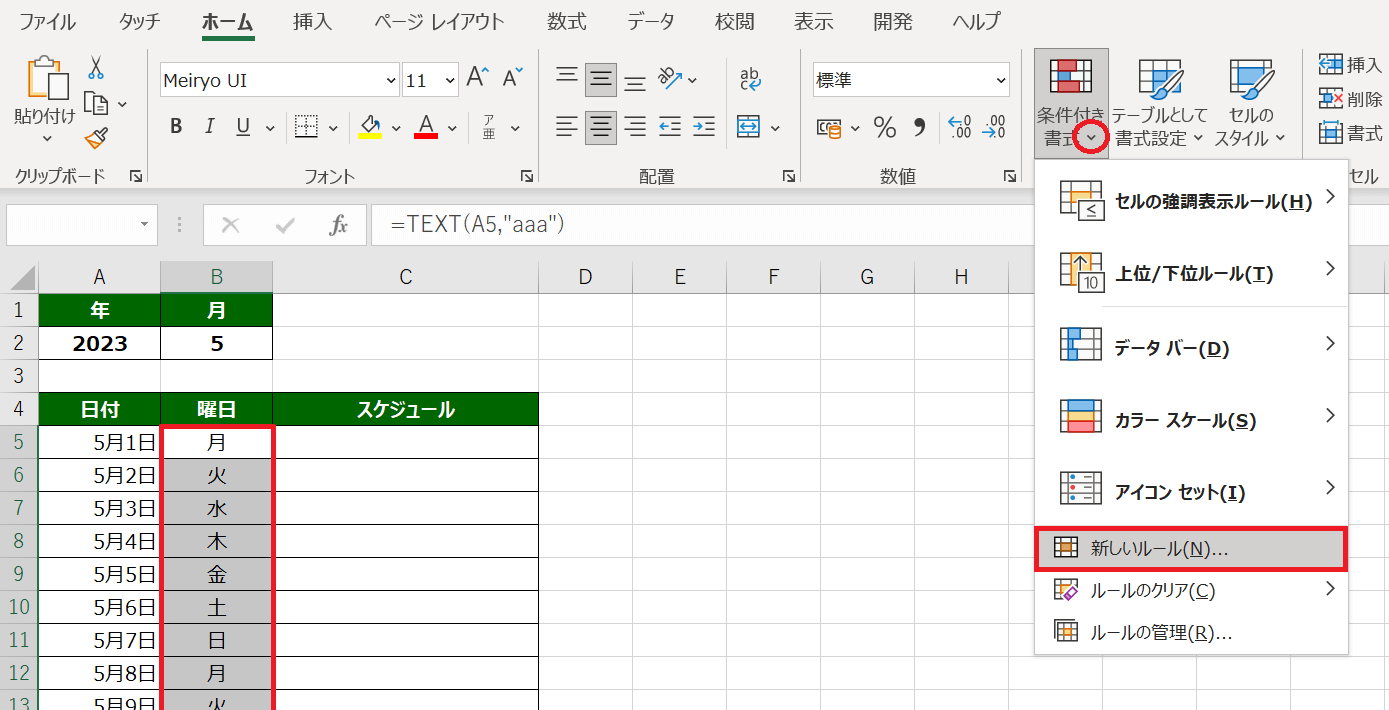
Task: Click the insert function fx icon
Action: (339, 225)
